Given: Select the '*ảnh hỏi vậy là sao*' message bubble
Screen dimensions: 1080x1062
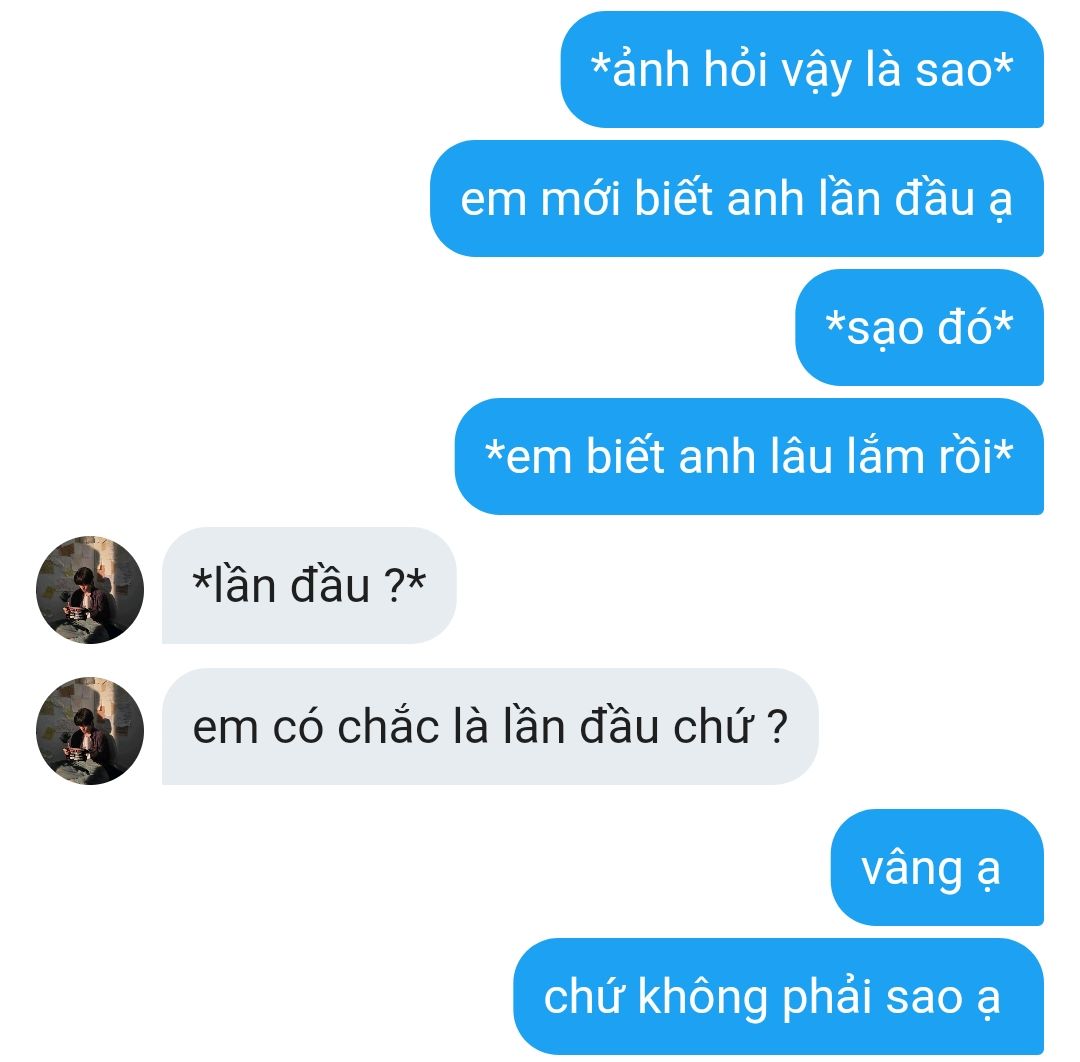Looking at the screenshot, I should point(802,70).
